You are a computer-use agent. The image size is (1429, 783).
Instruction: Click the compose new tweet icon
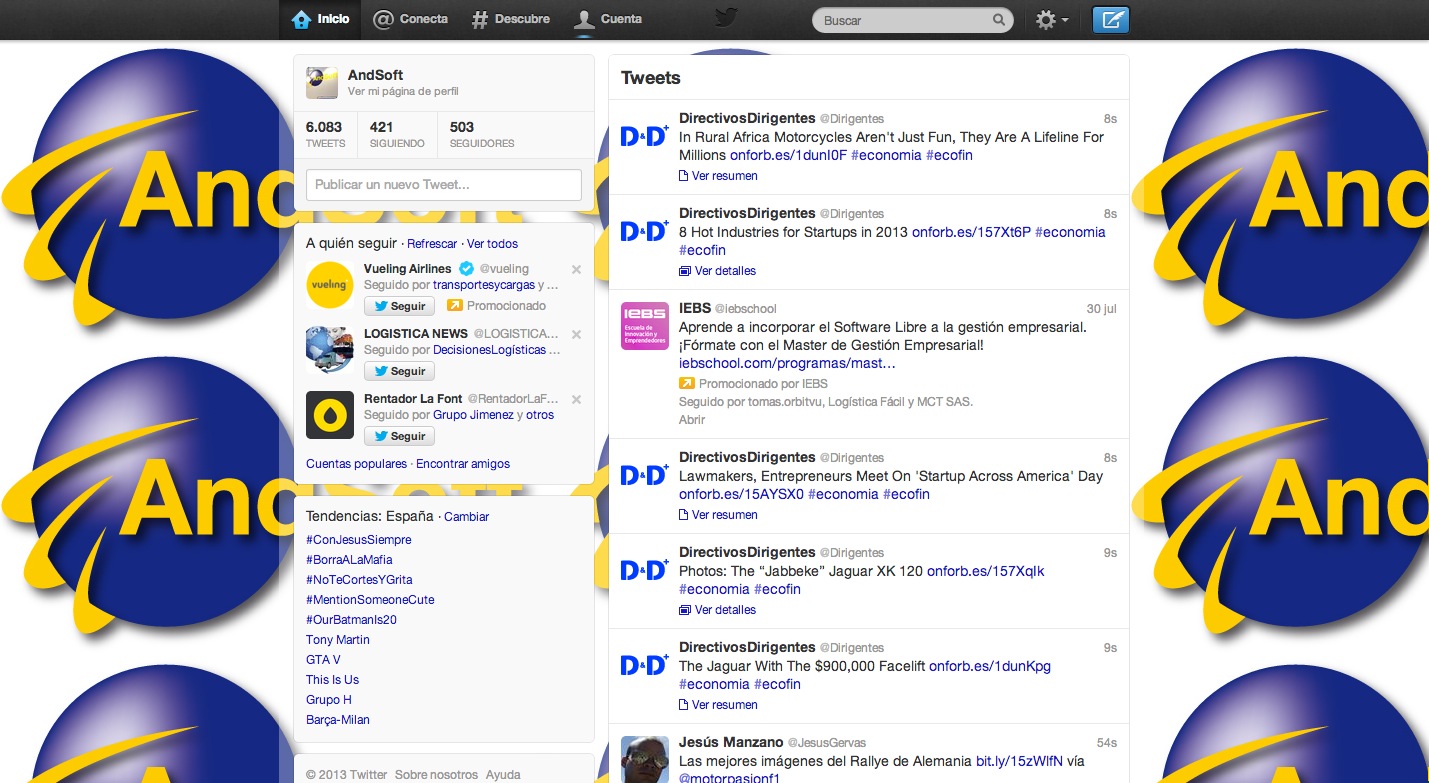[1110, 20]
